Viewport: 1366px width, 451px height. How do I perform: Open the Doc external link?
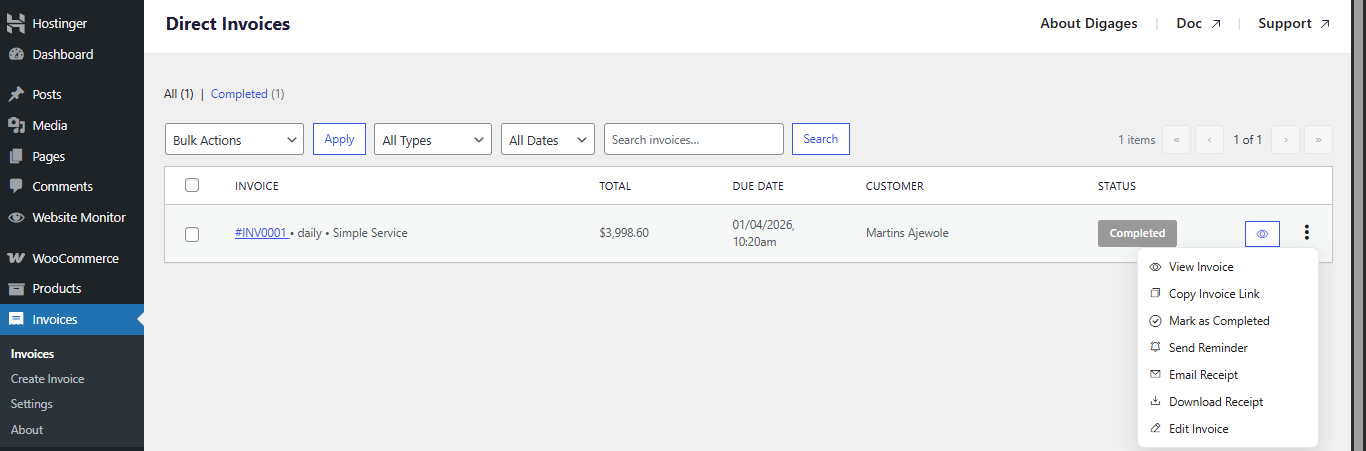pyautogui.click(x=1198, y=23)
